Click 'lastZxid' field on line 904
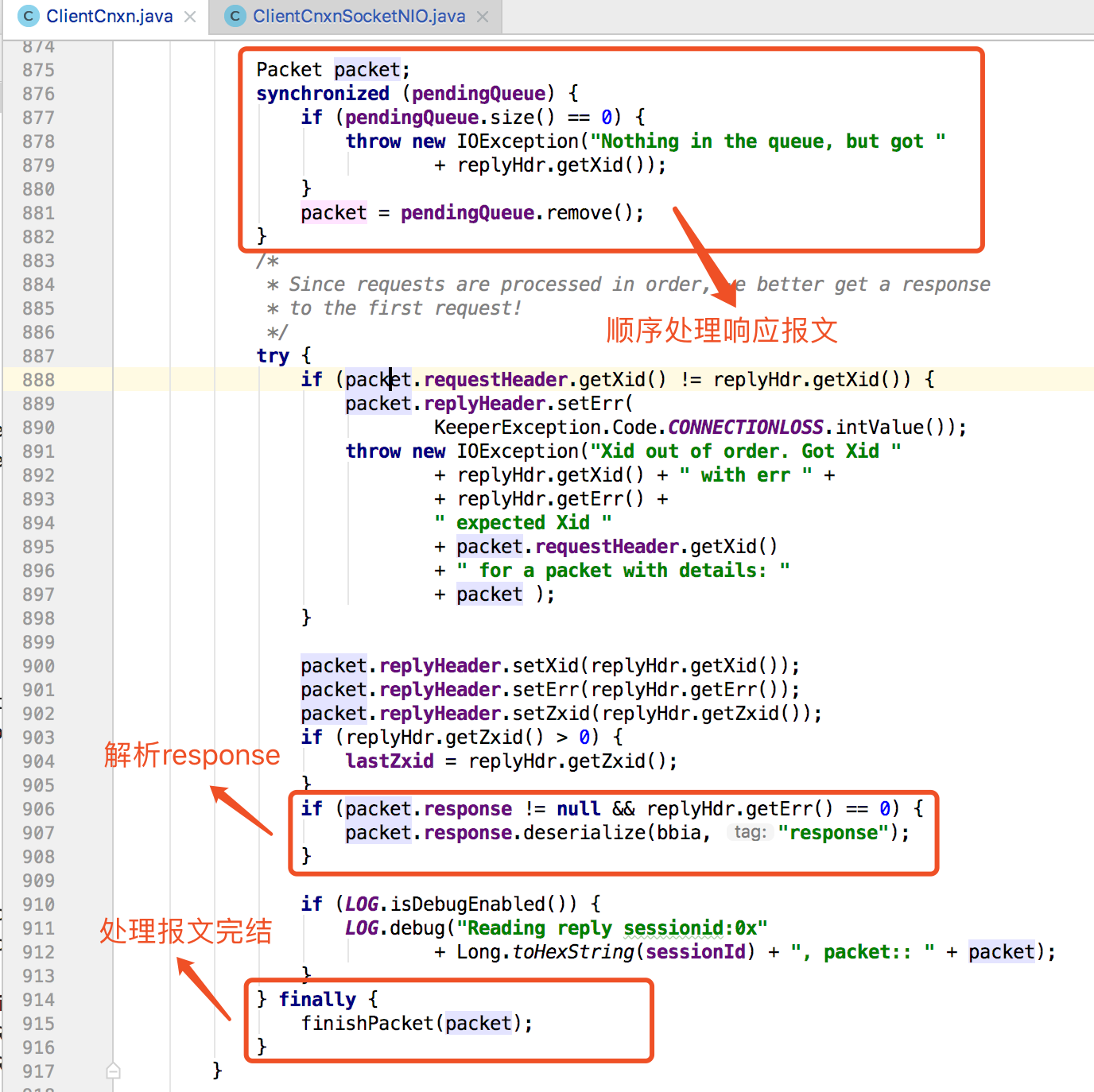1094x1092 pixels. click(390, 761)
